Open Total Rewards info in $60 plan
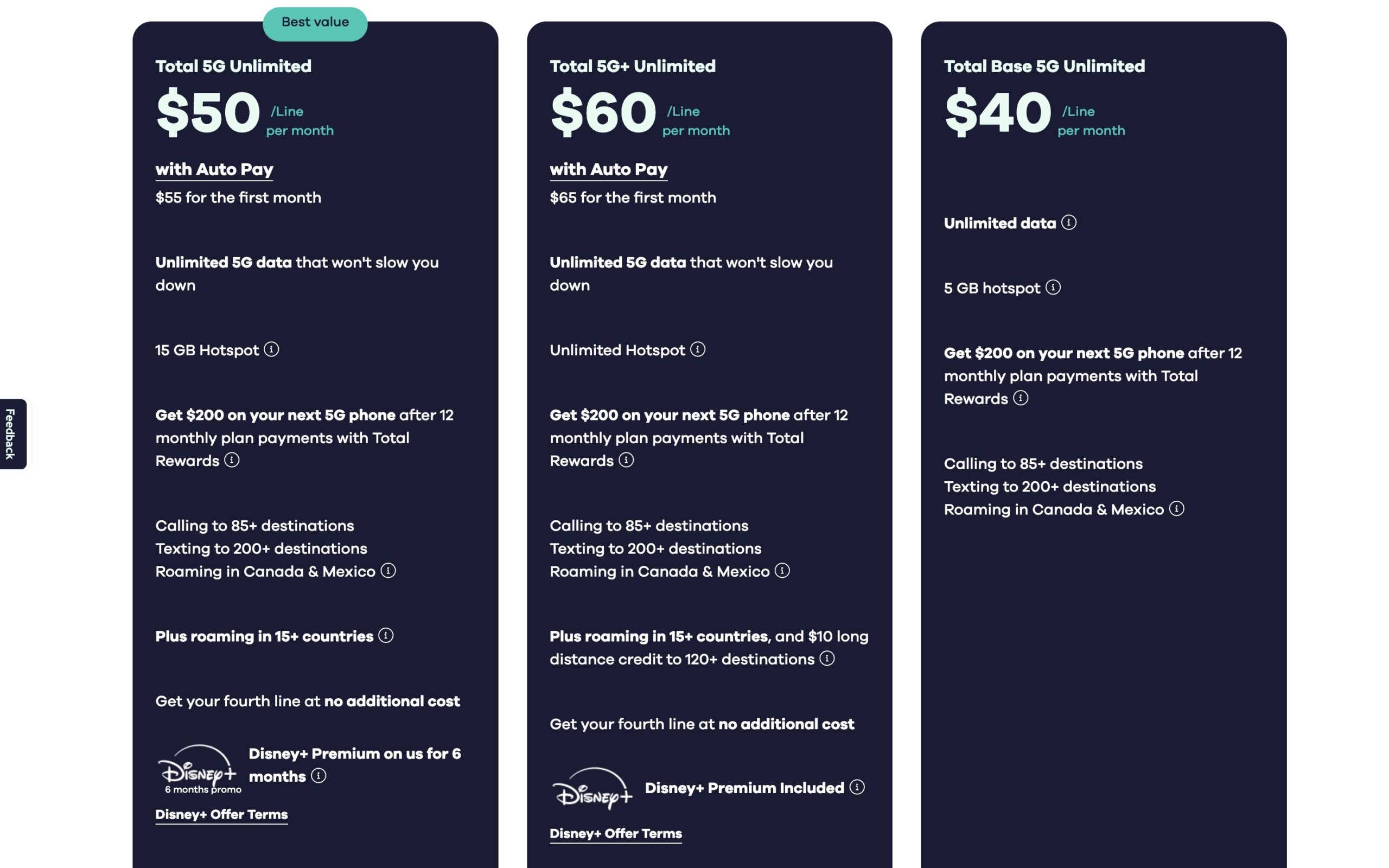Image resolution: width=1389 pixels, height=868 pixels. tap(626, 460)
